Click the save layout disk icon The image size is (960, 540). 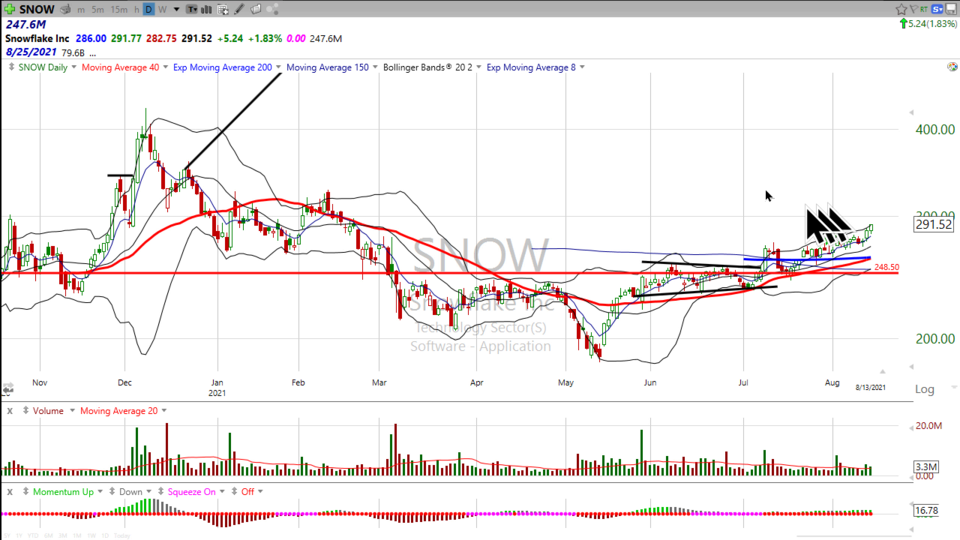951,9
